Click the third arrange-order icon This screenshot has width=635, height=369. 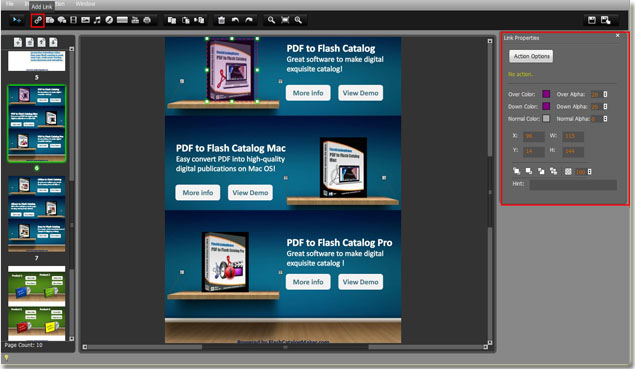541,171
